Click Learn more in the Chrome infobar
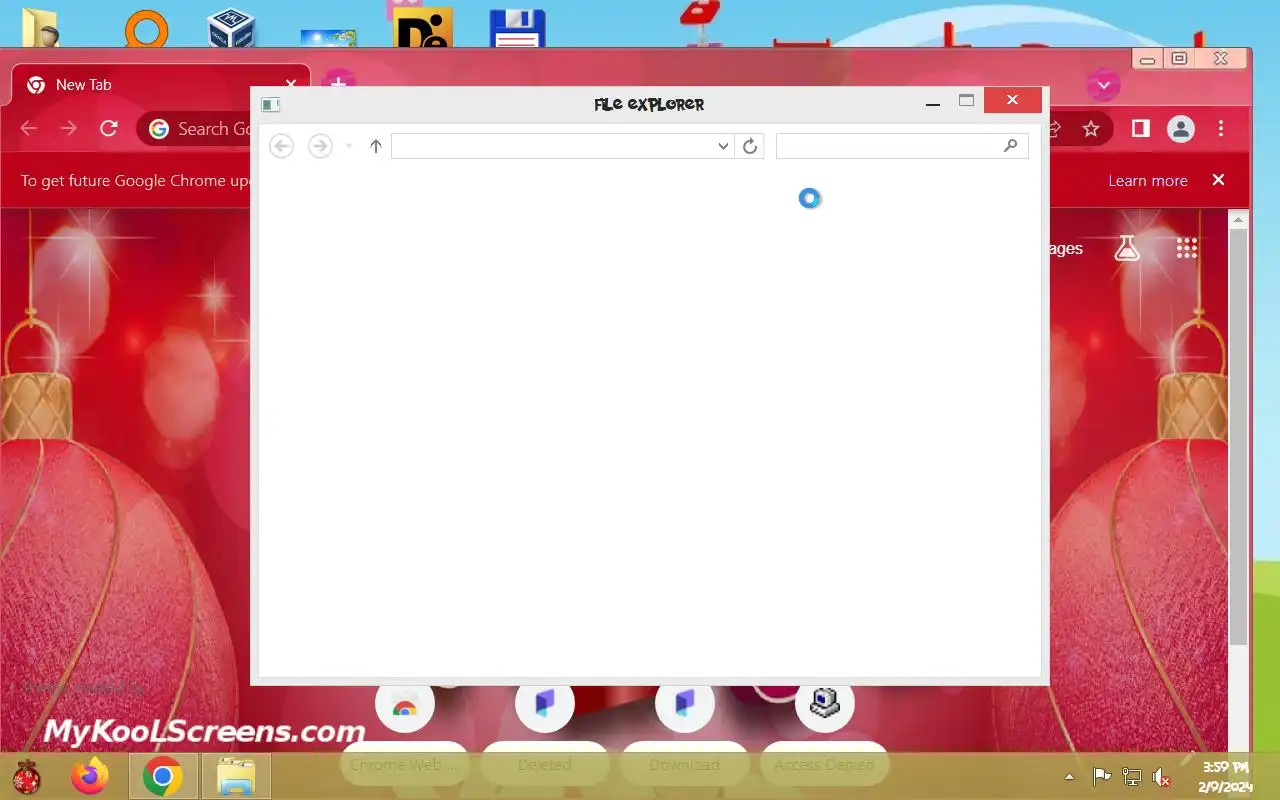1280x800 pixels. (1148, 181)
